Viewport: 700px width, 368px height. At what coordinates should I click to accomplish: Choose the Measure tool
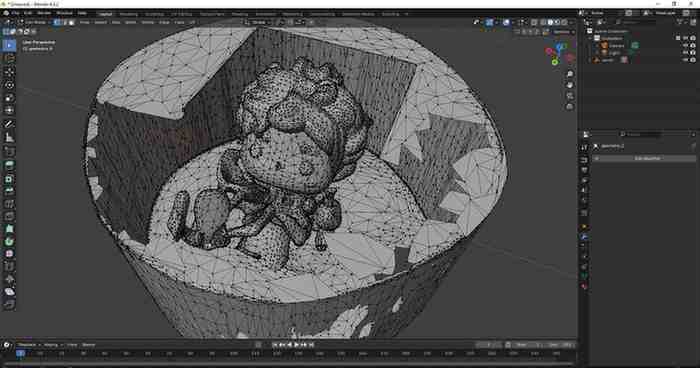9,138
